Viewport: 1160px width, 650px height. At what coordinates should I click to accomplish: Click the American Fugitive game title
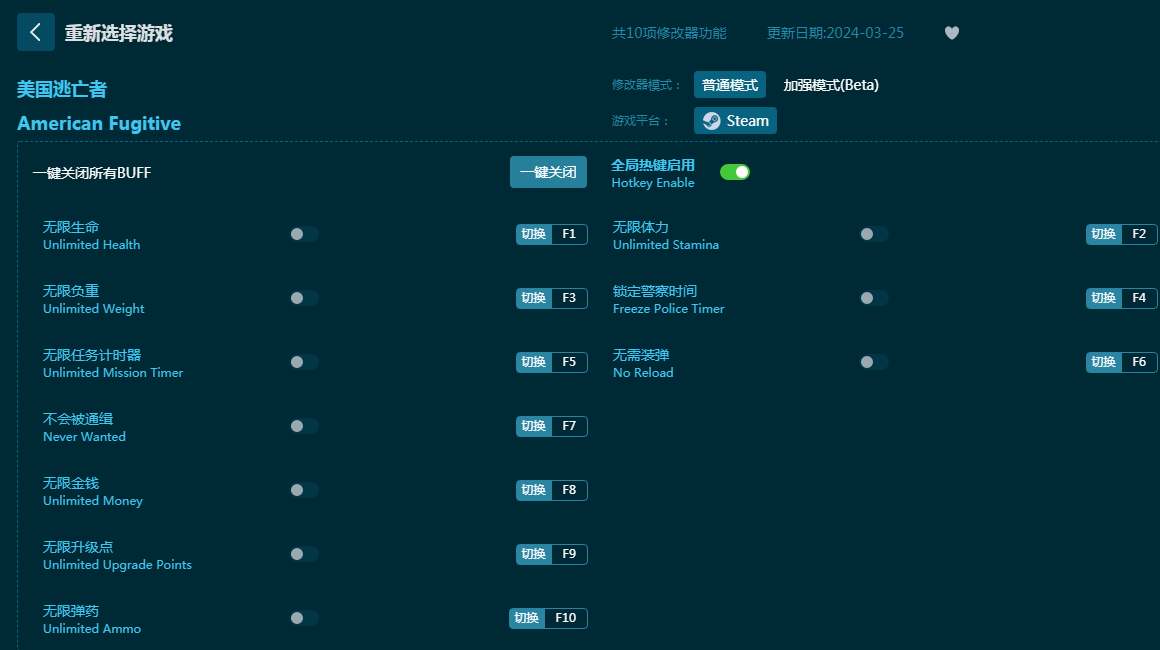tap(99, 123)
